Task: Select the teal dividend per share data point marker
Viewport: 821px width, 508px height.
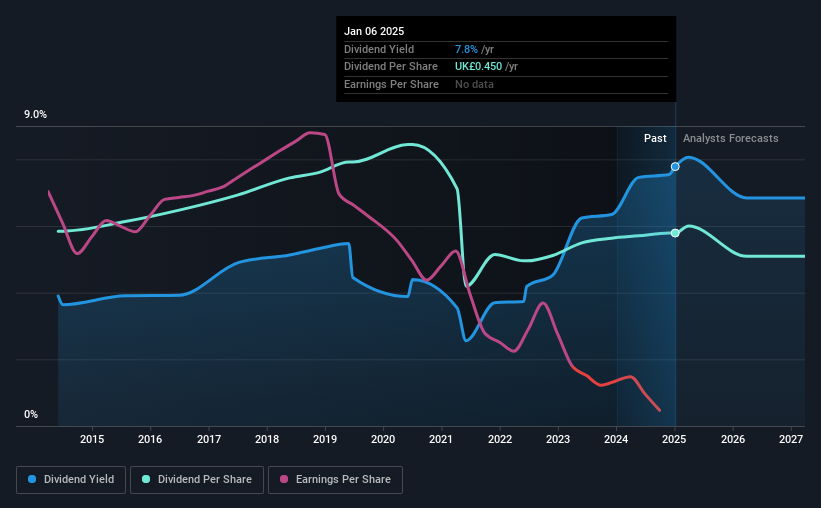Action: tap(675, 233)
